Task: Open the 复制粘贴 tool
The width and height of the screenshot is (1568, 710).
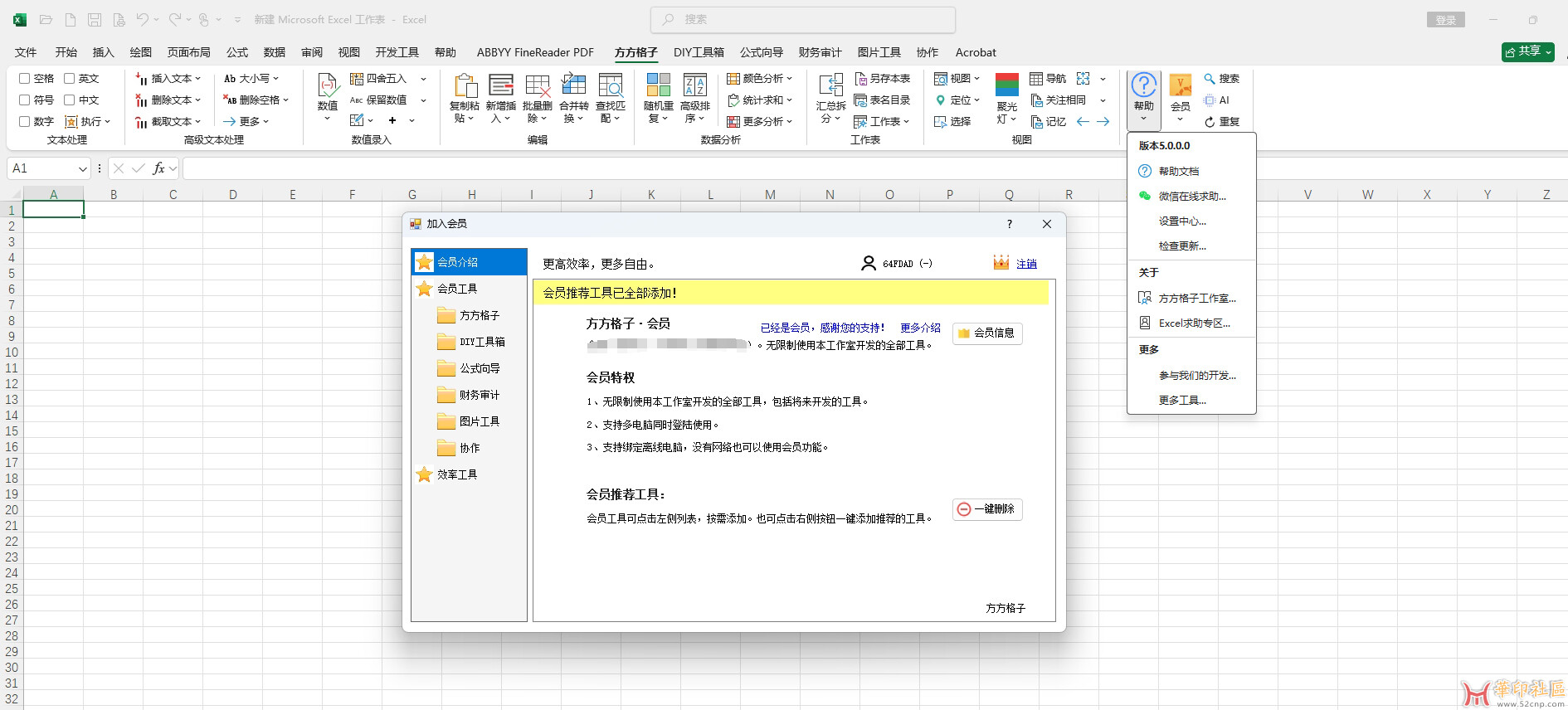Action: [x=465, y=98]
